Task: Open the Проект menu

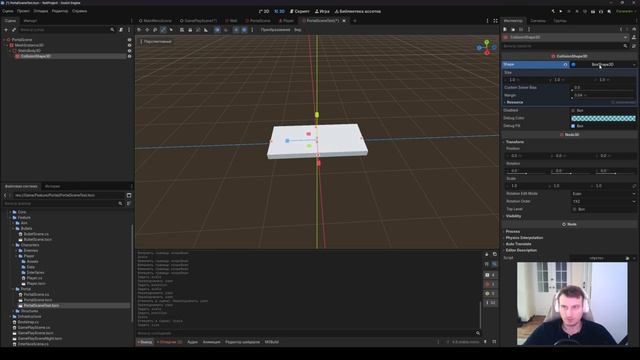Action: [x=23, y=11]
